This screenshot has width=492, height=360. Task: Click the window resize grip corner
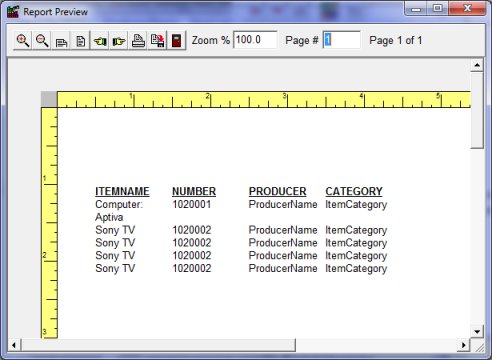pyautogui.click(x=479, y=347)
